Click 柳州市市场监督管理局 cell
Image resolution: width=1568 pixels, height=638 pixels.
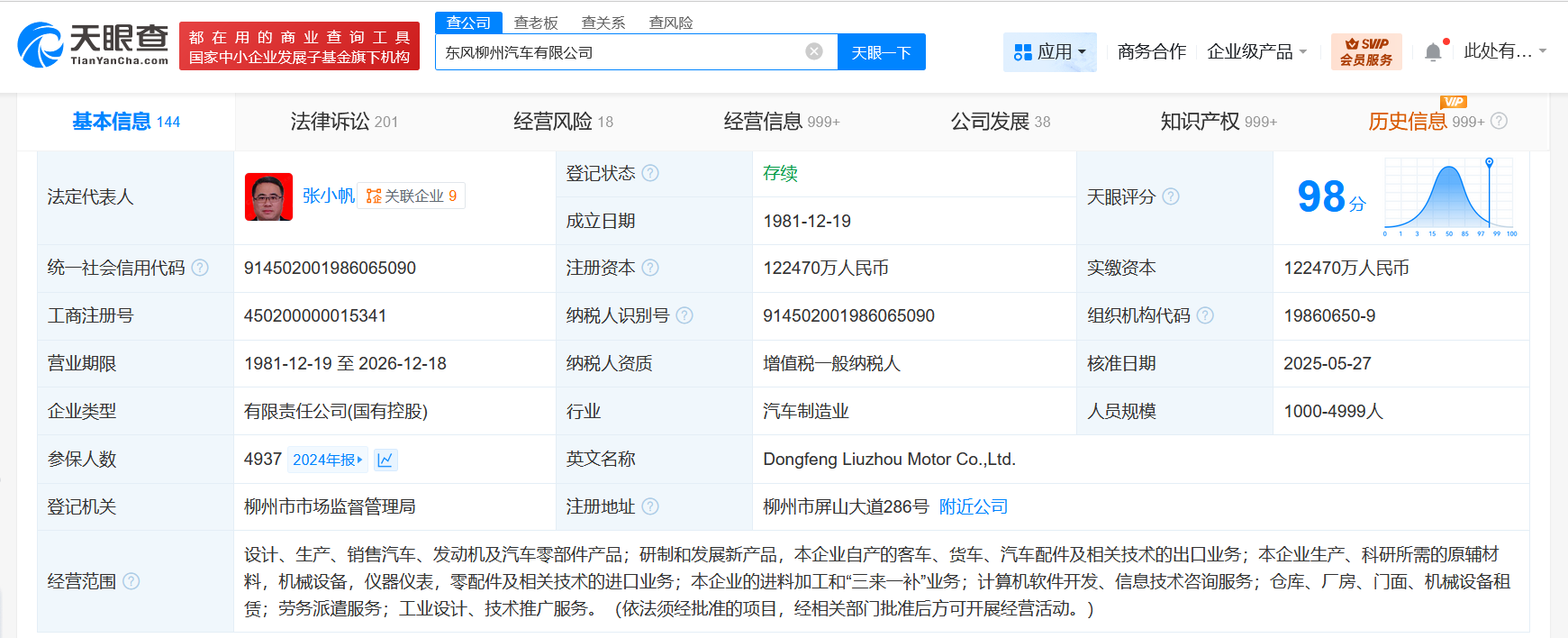(330, 506)
